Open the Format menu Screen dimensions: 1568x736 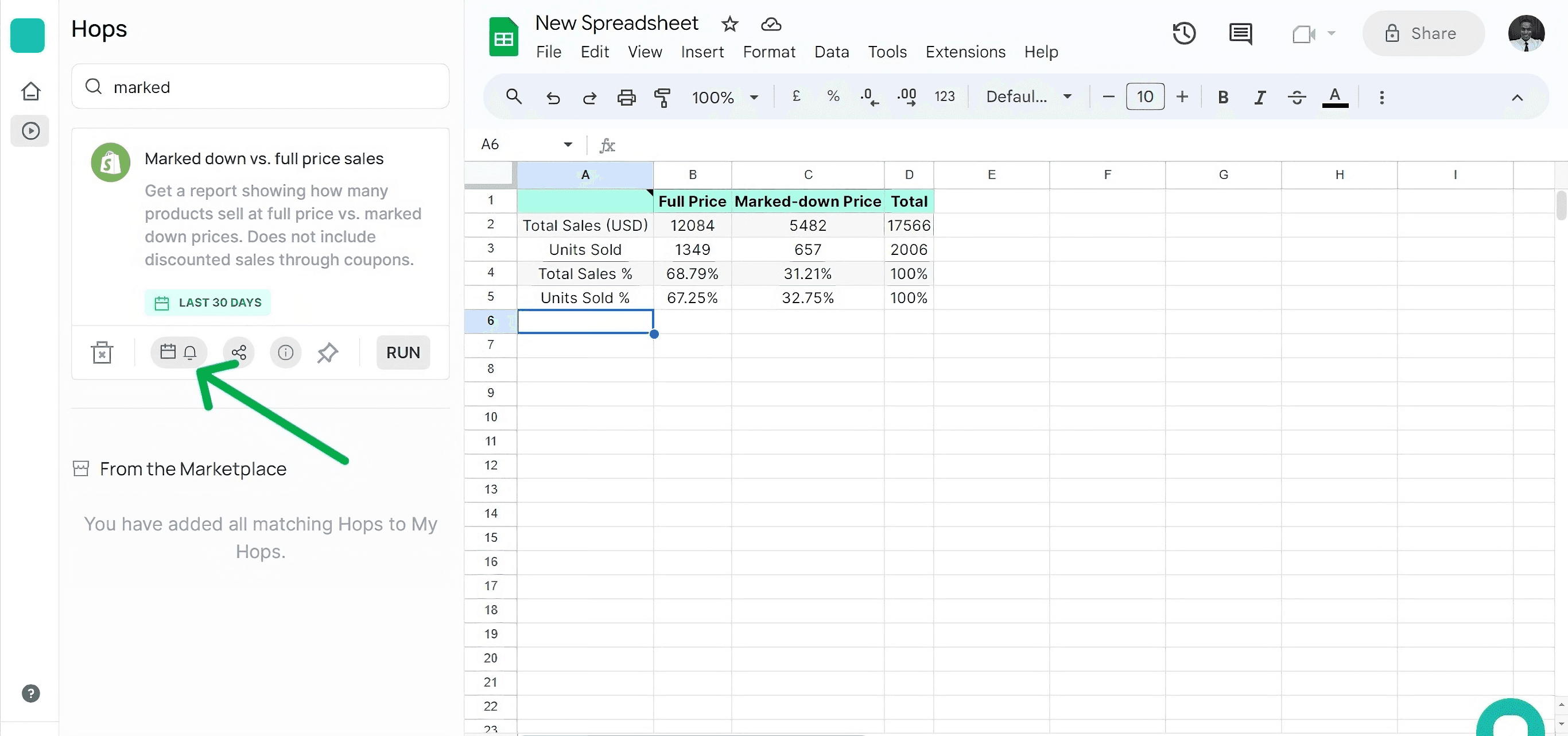point(768,52)
